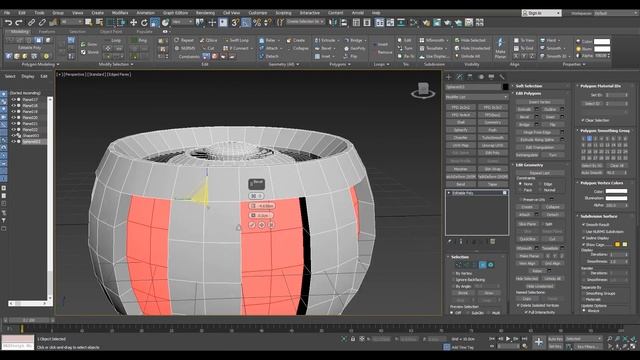Screen dimensions: 640x360
Task: Click the Swift Loop ribbon button
Action: [236, 40]
